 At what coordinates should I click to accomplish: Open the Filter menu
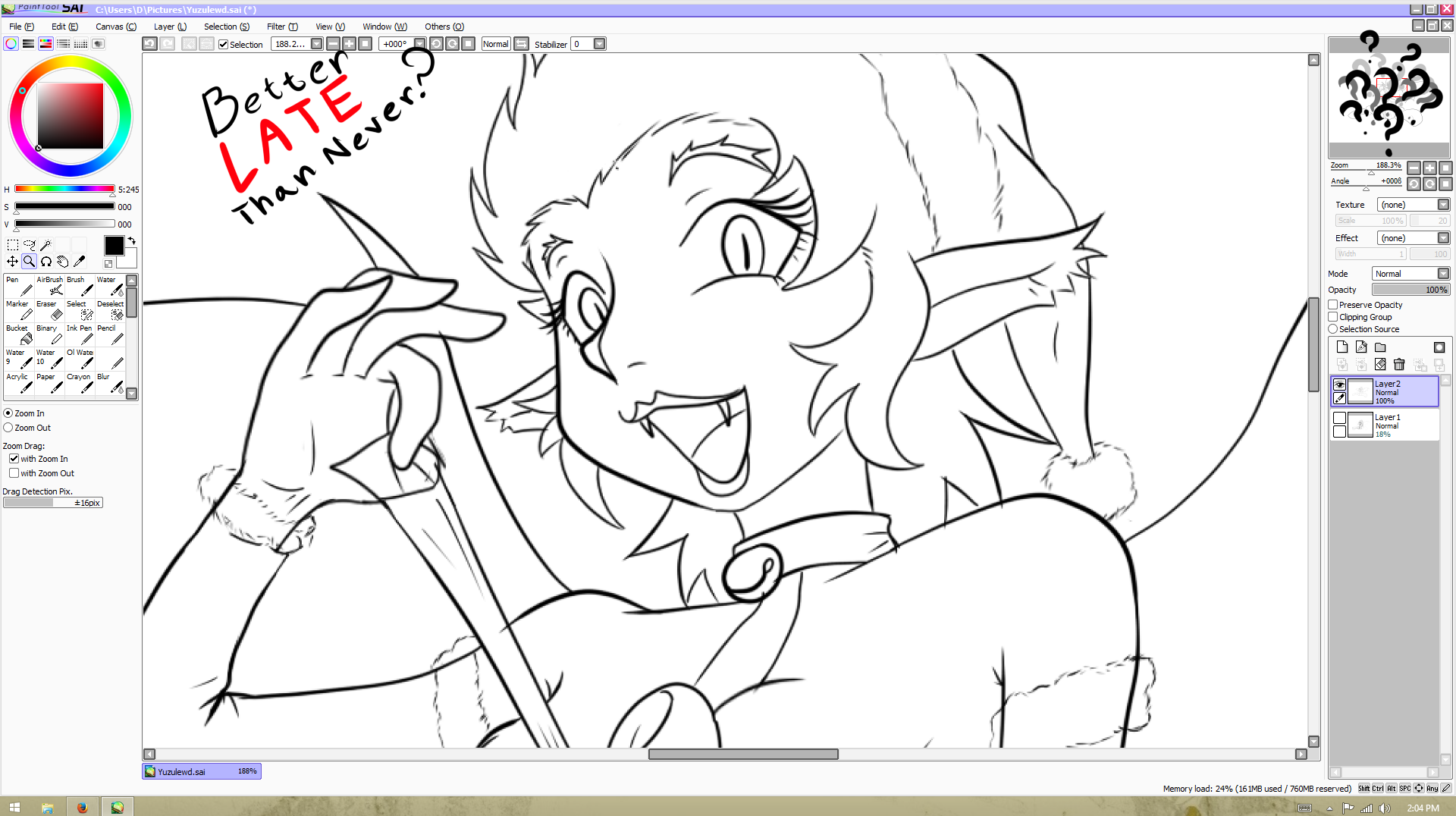[x=282, y=27]
